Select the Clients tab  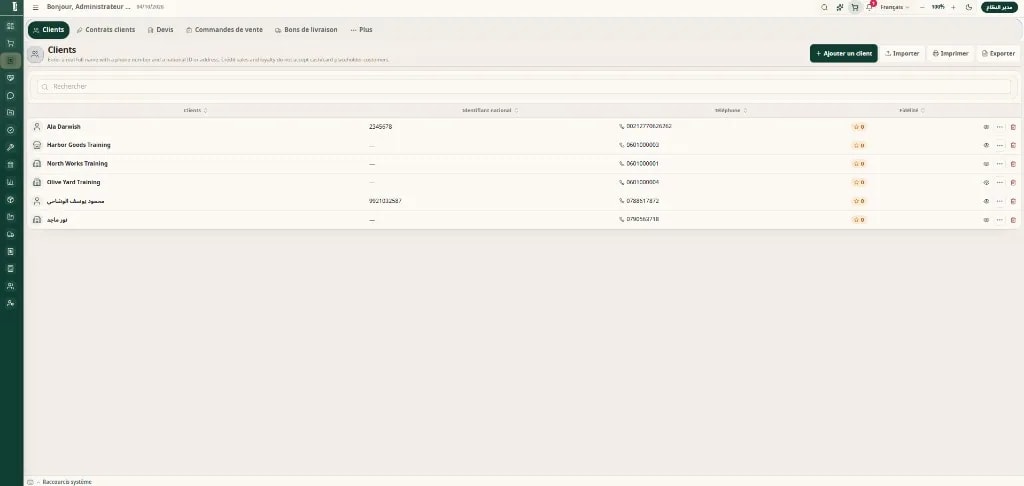48,30
